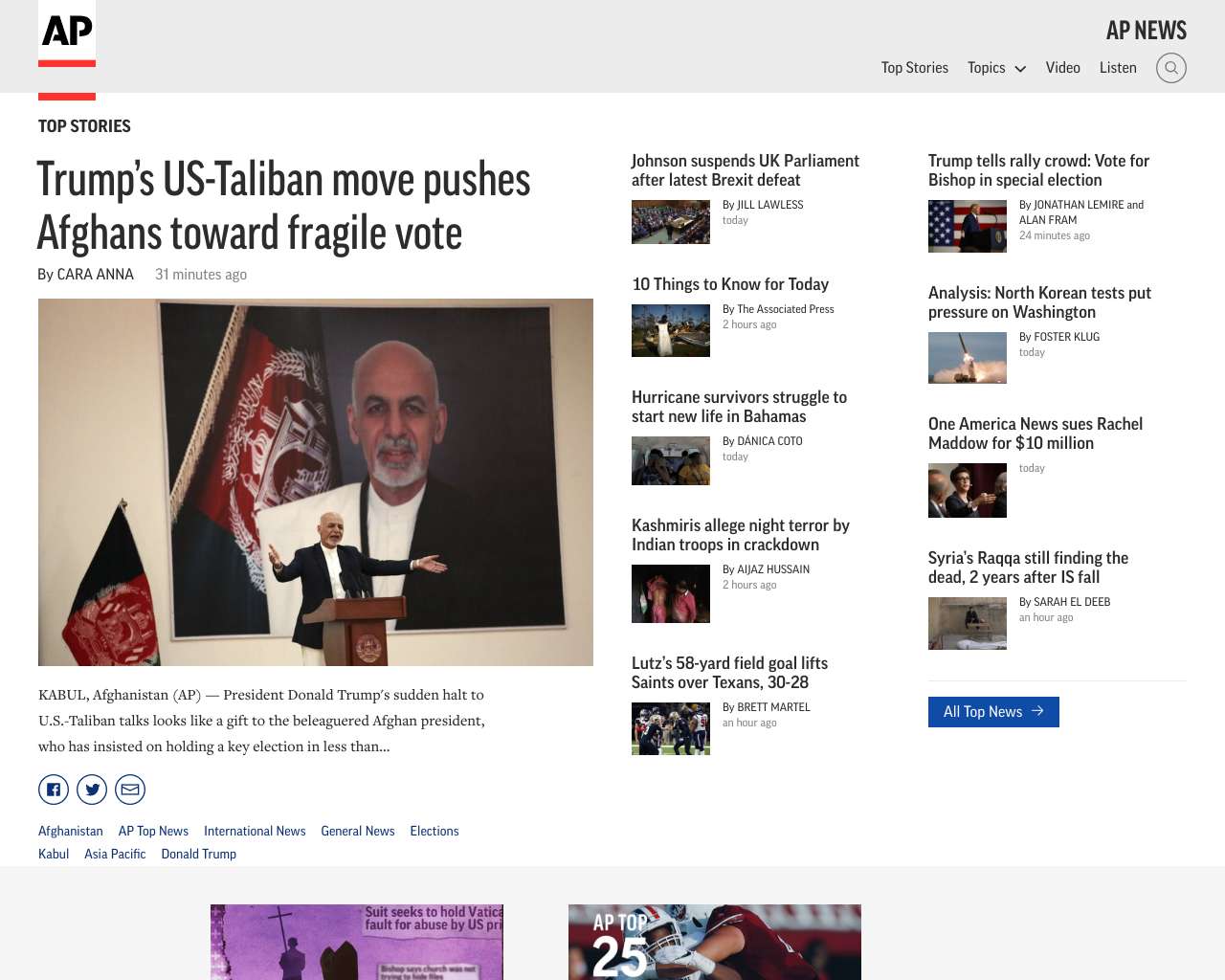Click the Afghan president main story photo
Viewport: 1225px width, 980px height.
(316, 482)
